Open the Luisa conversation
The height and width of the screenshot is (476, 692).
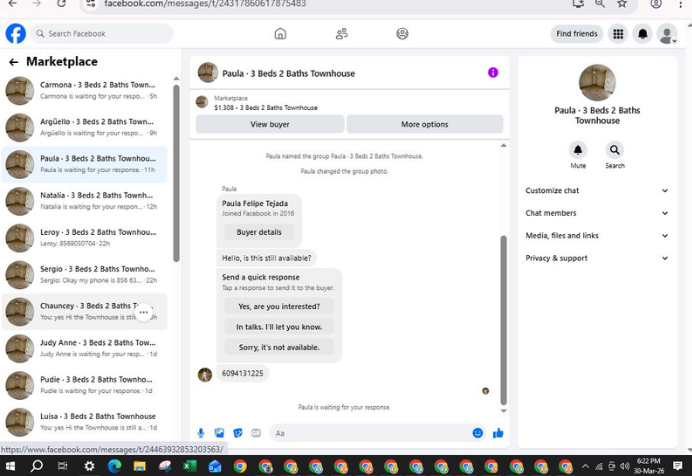(84, 422)
